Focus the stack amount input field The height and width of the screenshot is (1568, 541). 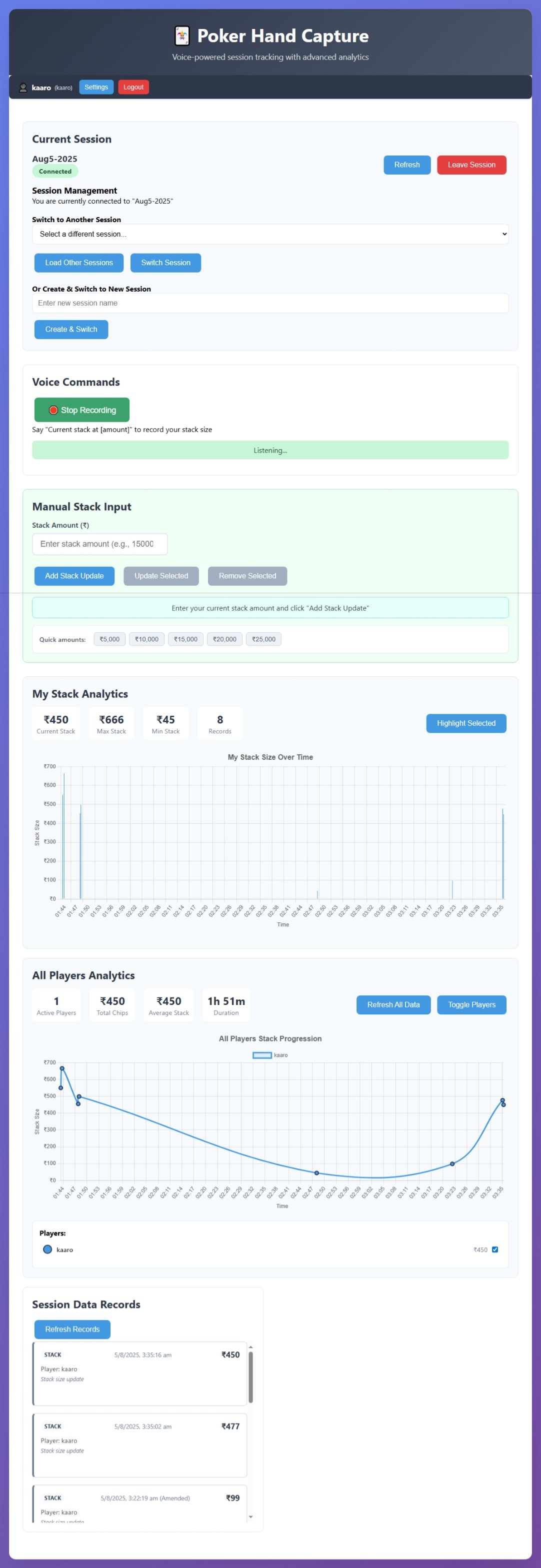[100, 544]
